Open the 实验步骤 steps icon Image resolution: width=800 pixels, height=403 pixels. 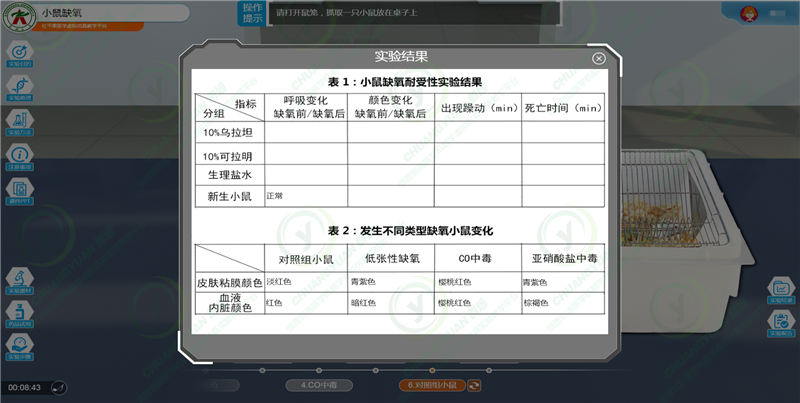[x=20, y=347]
